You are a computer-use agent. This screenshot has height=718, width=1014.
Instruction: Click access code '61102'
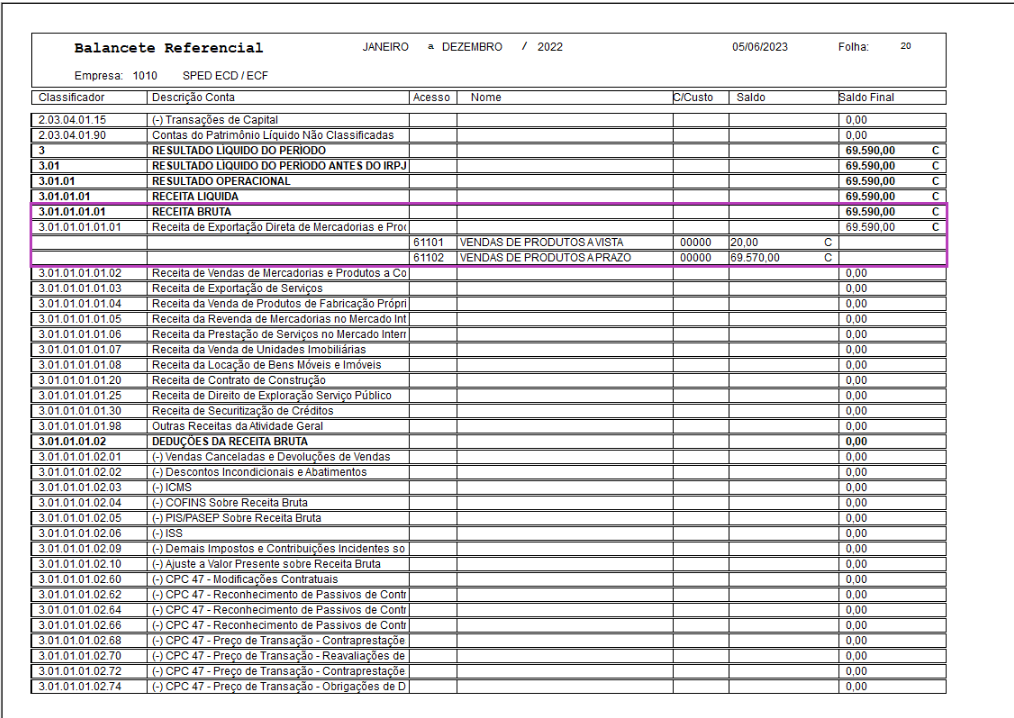pos(428,257)
